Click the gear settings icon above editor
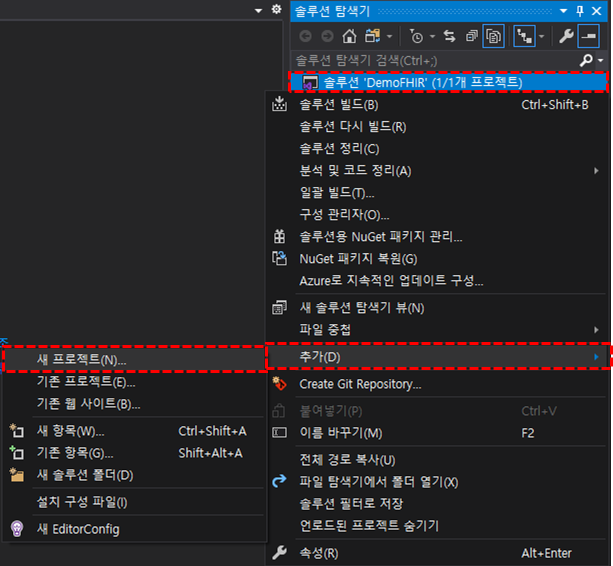The width and height of the screenshot is (613, 566). (276, 9)
